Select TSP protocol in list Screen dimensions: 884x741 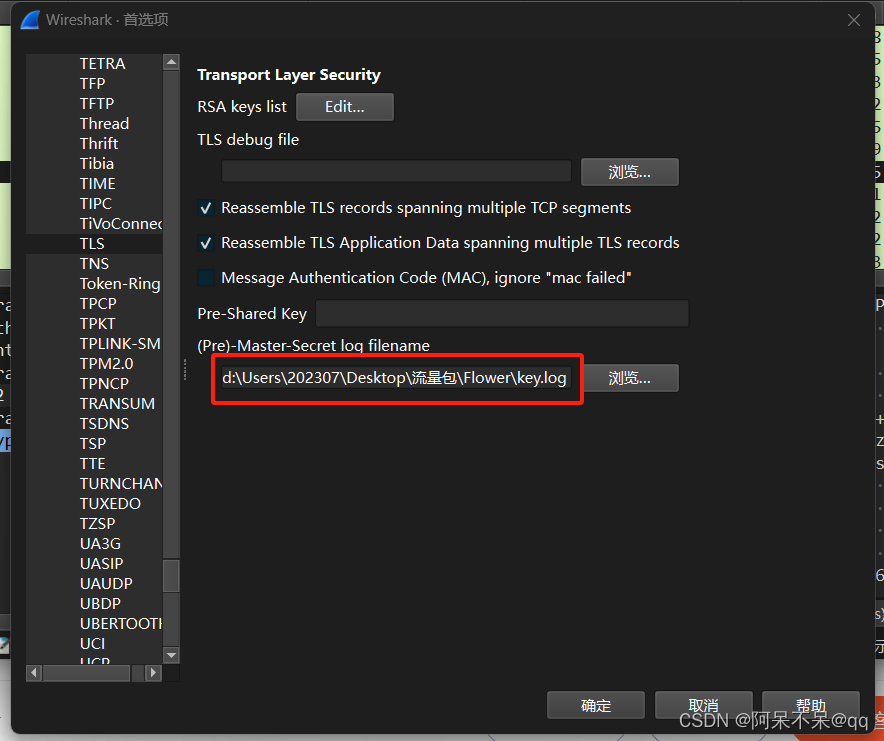(93, 444)
